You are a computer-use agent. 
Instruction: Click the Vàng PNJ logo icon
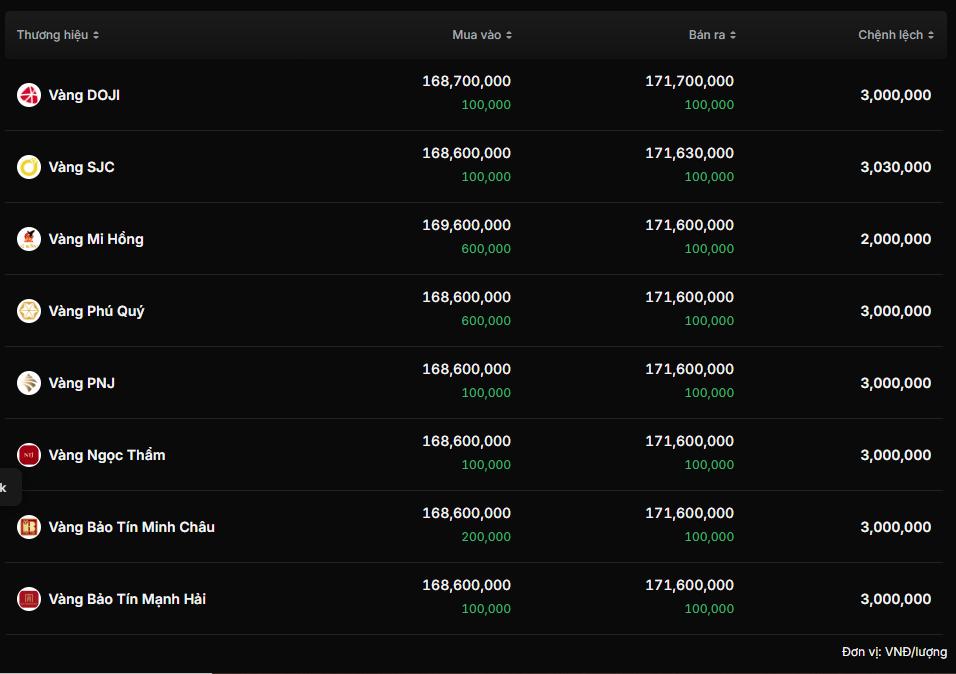tap(29, 383)
